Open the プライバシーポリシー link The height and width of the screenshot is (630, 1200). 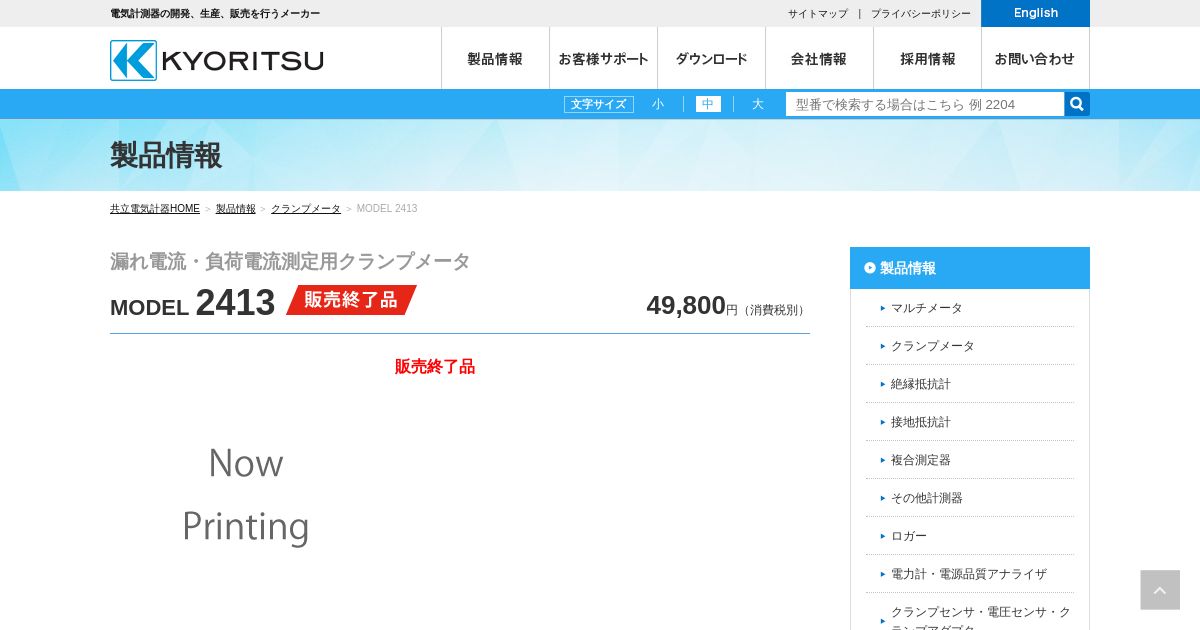pos(920,14)
